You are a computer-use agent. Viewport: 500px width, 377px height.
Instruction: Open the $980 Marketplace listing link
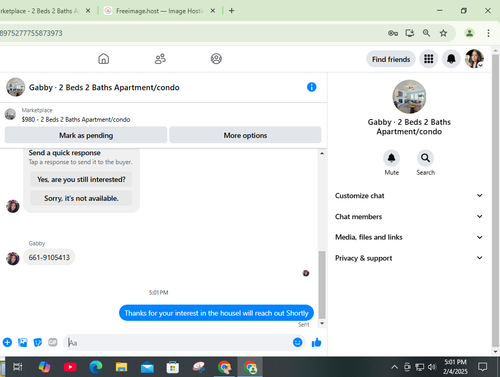(x=76, y=119)
